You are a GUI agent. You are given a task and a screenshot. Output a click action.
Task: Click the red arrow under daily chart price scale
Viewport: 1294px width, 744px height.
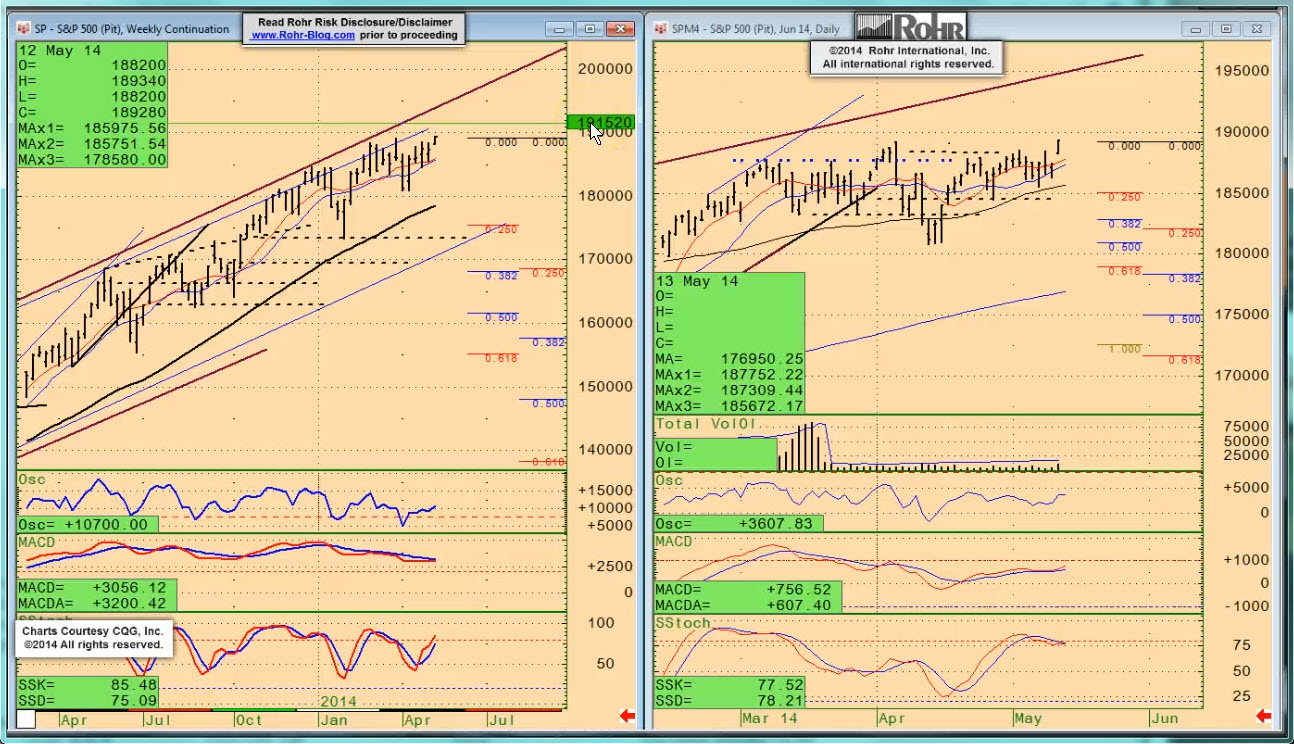click(x=1263, y=716)
